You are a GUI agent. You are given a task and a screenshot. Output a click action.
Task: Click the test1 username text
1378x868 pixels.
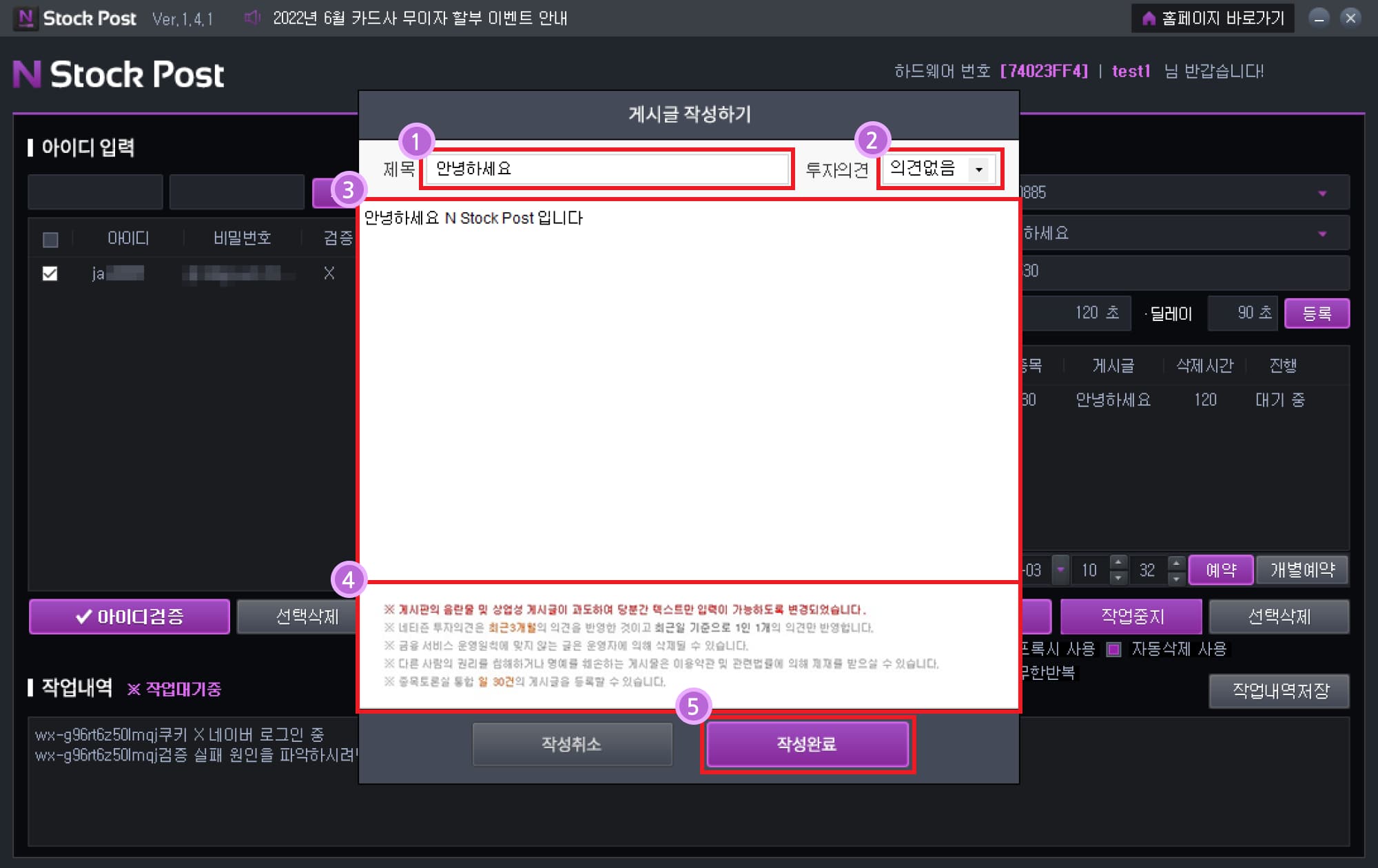tap(1131, 71)
